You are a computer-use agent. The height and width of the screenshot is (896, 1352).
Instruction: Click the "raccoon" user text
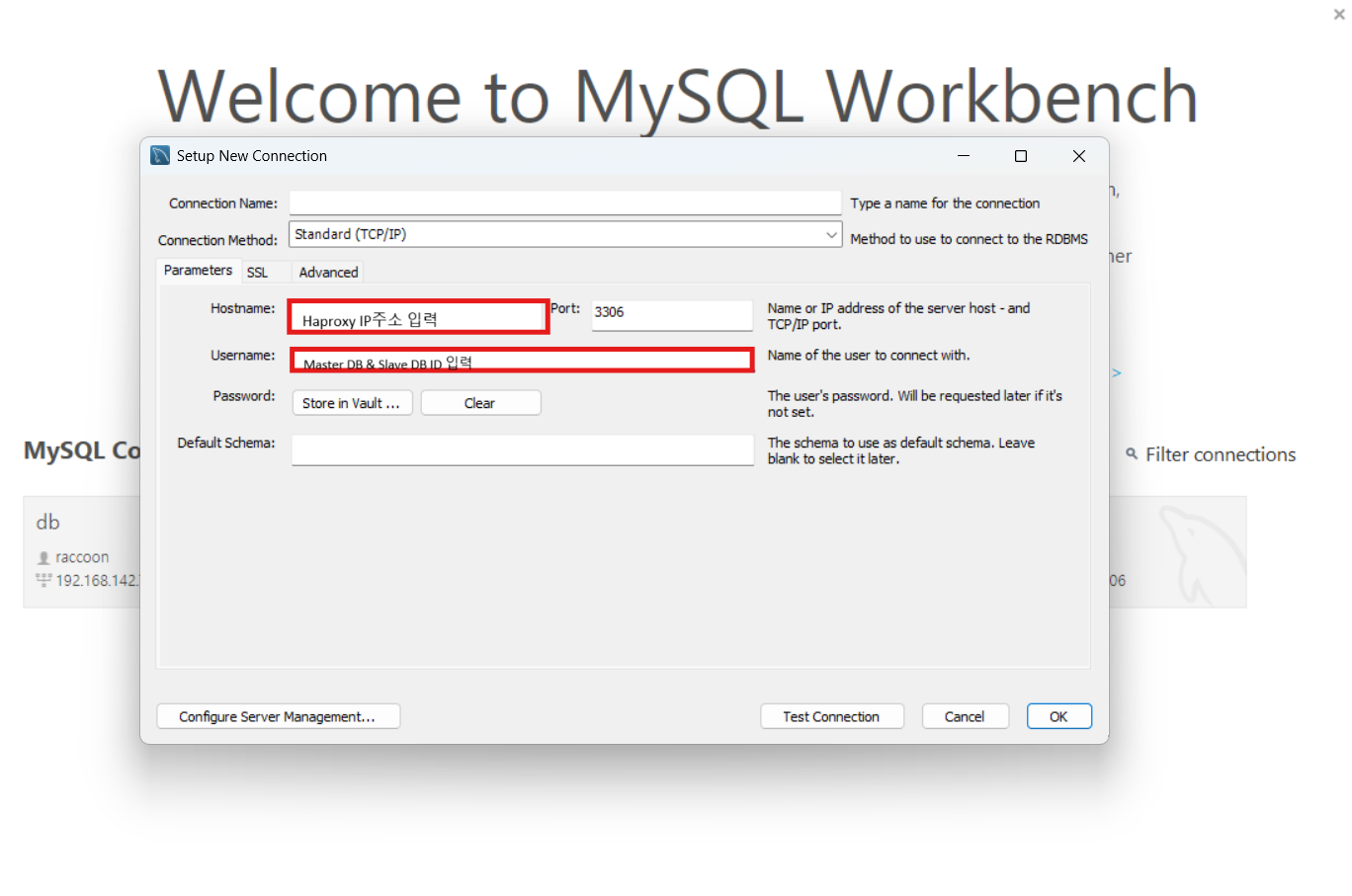(82, 557)
